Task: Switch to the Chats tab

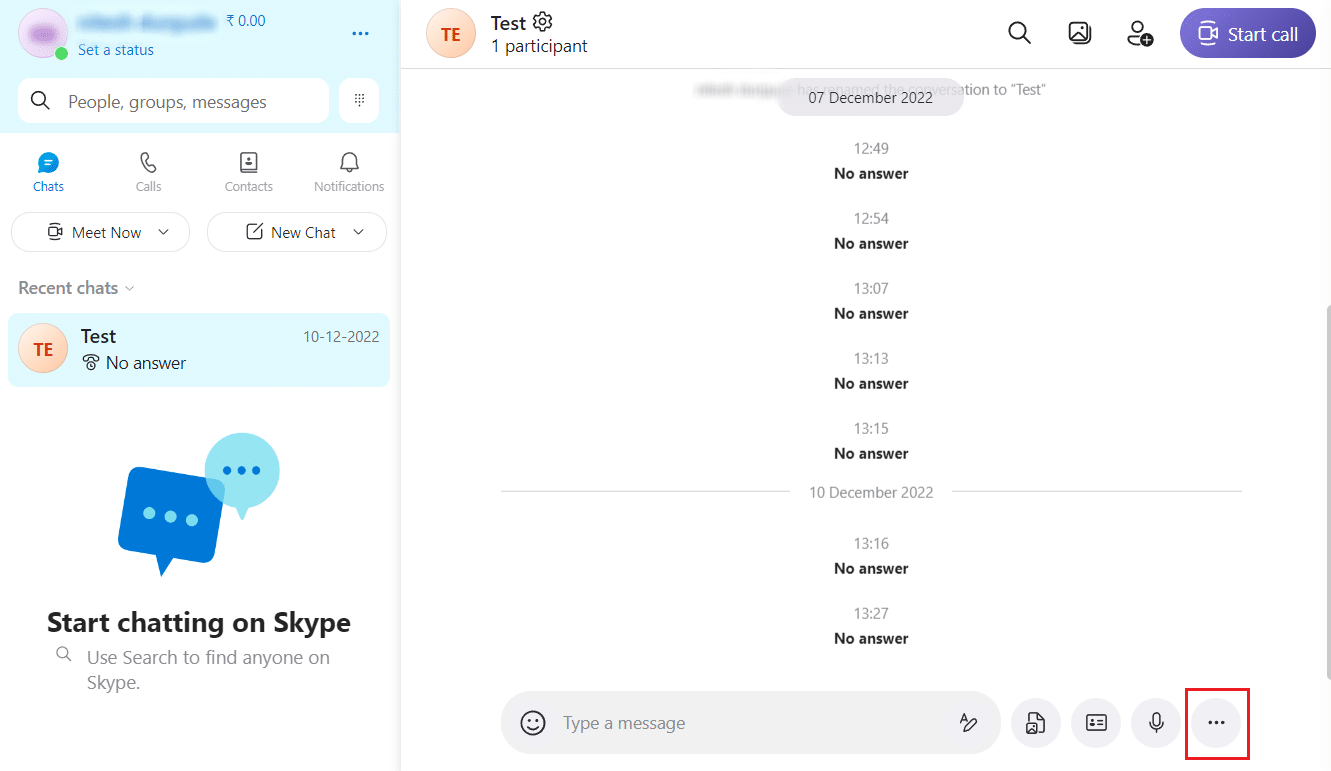Action: [48, 172]
